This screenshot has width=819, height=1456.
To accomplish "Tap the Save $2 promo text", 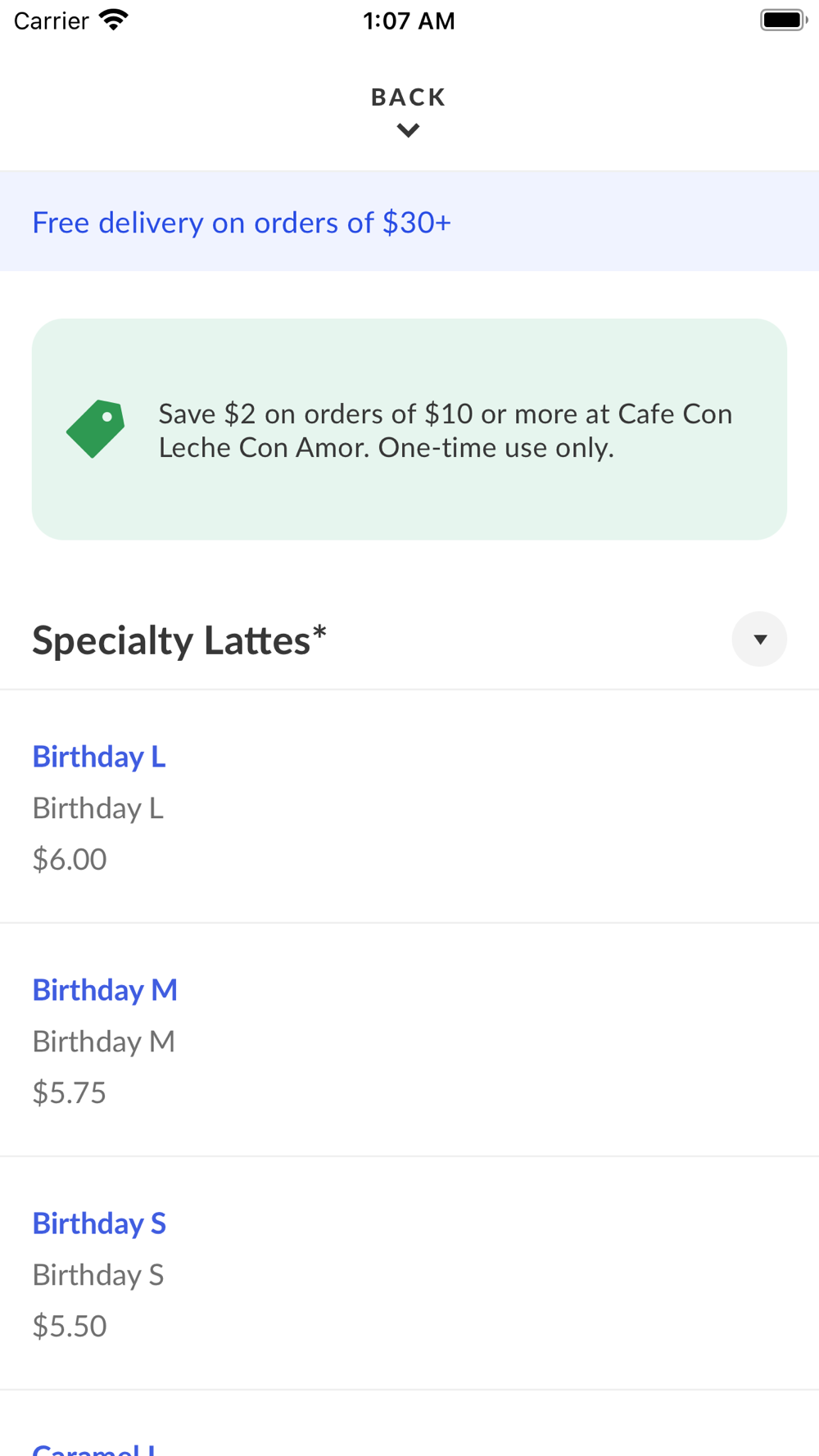I will click(x=445, y=430).
